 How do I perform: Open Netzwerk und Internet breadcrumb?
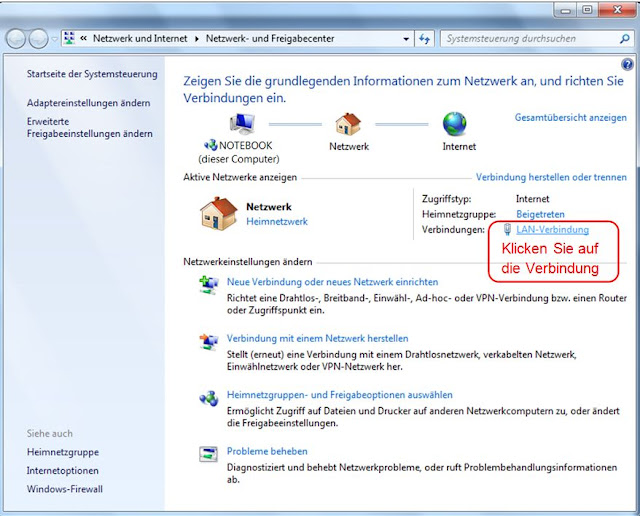[140, 38]
